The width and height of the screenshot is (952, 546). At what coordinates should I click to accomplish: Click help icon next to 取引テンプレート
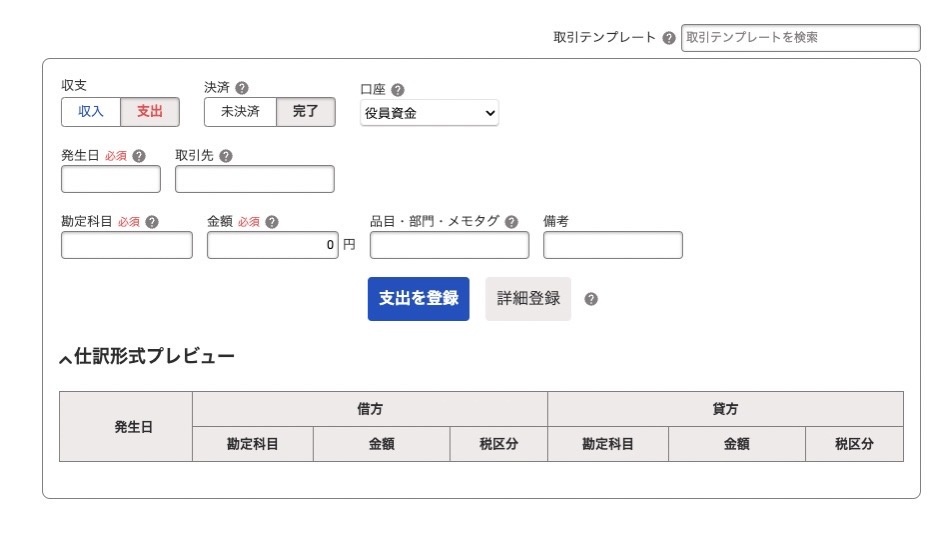coord(668,38)
